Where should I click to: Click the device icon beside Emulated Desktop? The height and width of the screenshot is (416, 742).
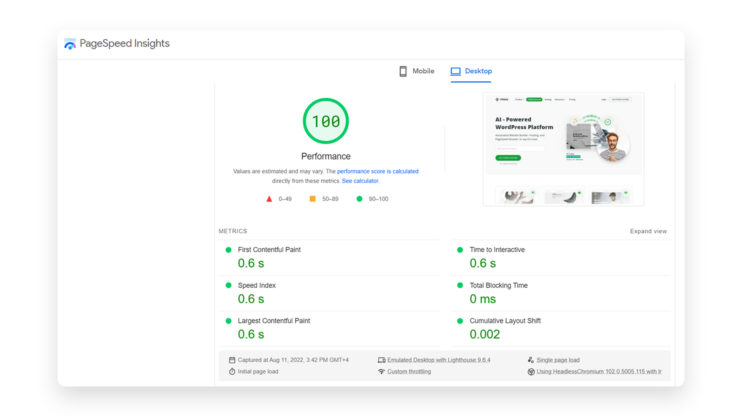[x=381, y=360]
